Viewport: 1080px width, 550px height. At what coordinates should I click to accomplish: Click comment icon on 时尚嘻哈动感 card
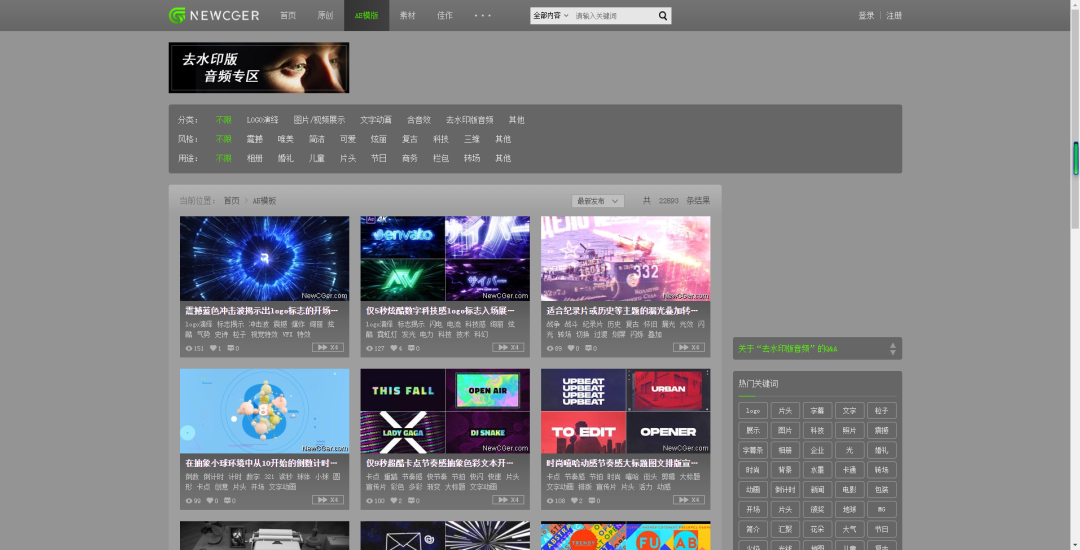[x=591, y=500]
